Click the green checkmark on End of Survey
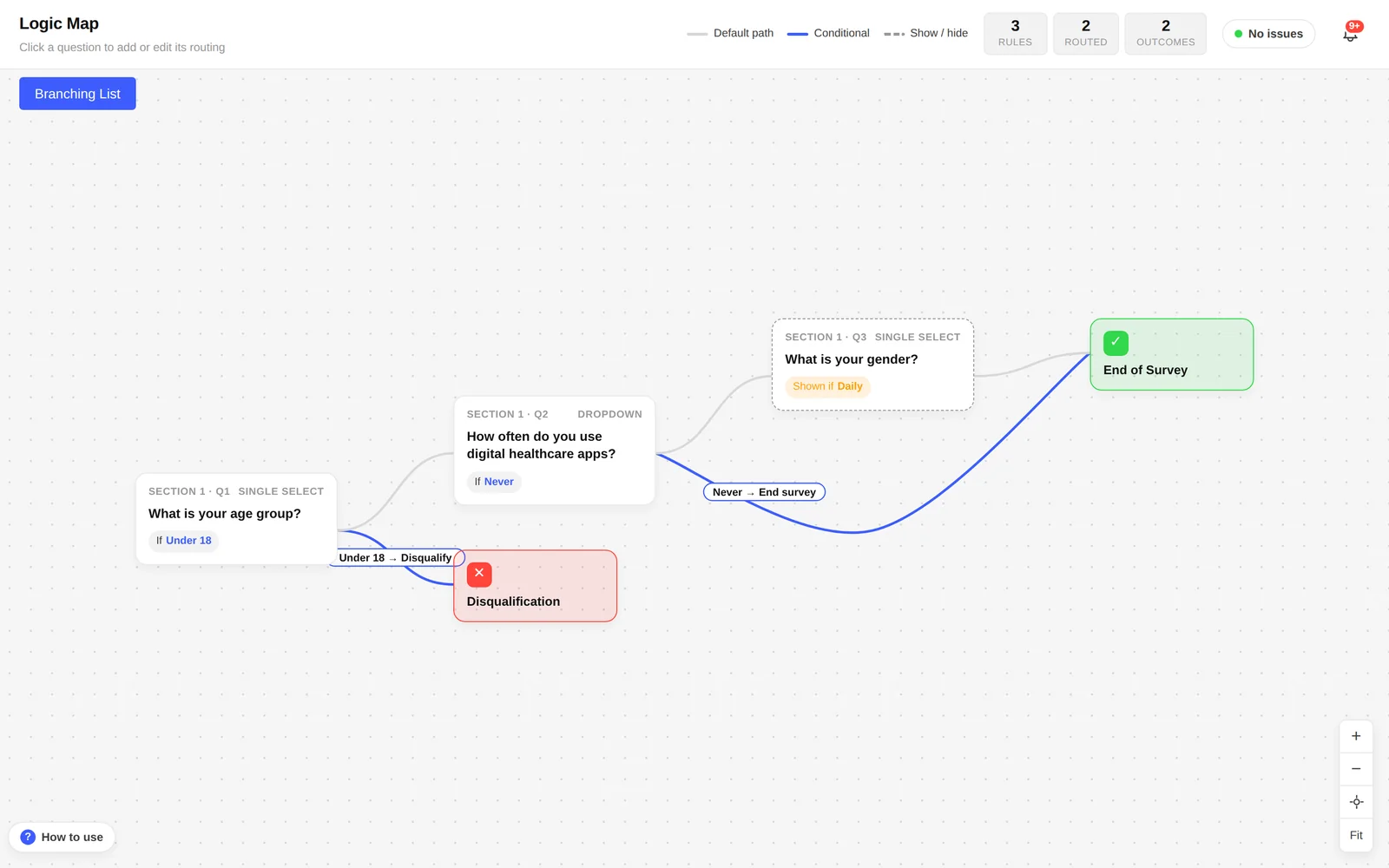 point(1116,343)
